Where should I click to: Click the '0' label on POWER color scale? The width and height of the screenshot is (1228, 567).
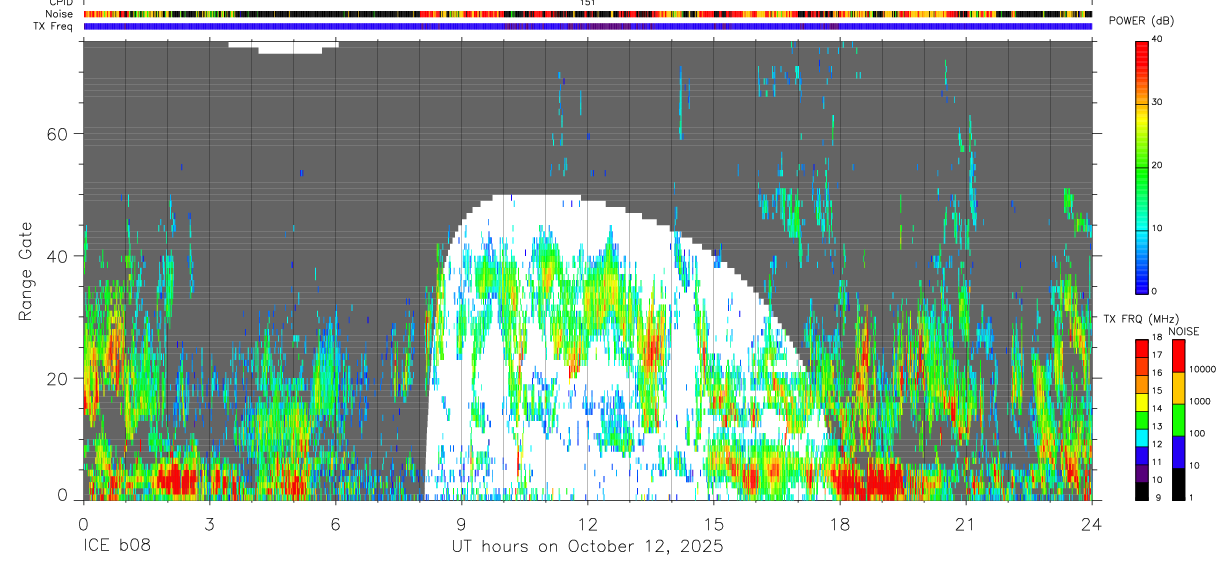click(x=1154, y=291)
